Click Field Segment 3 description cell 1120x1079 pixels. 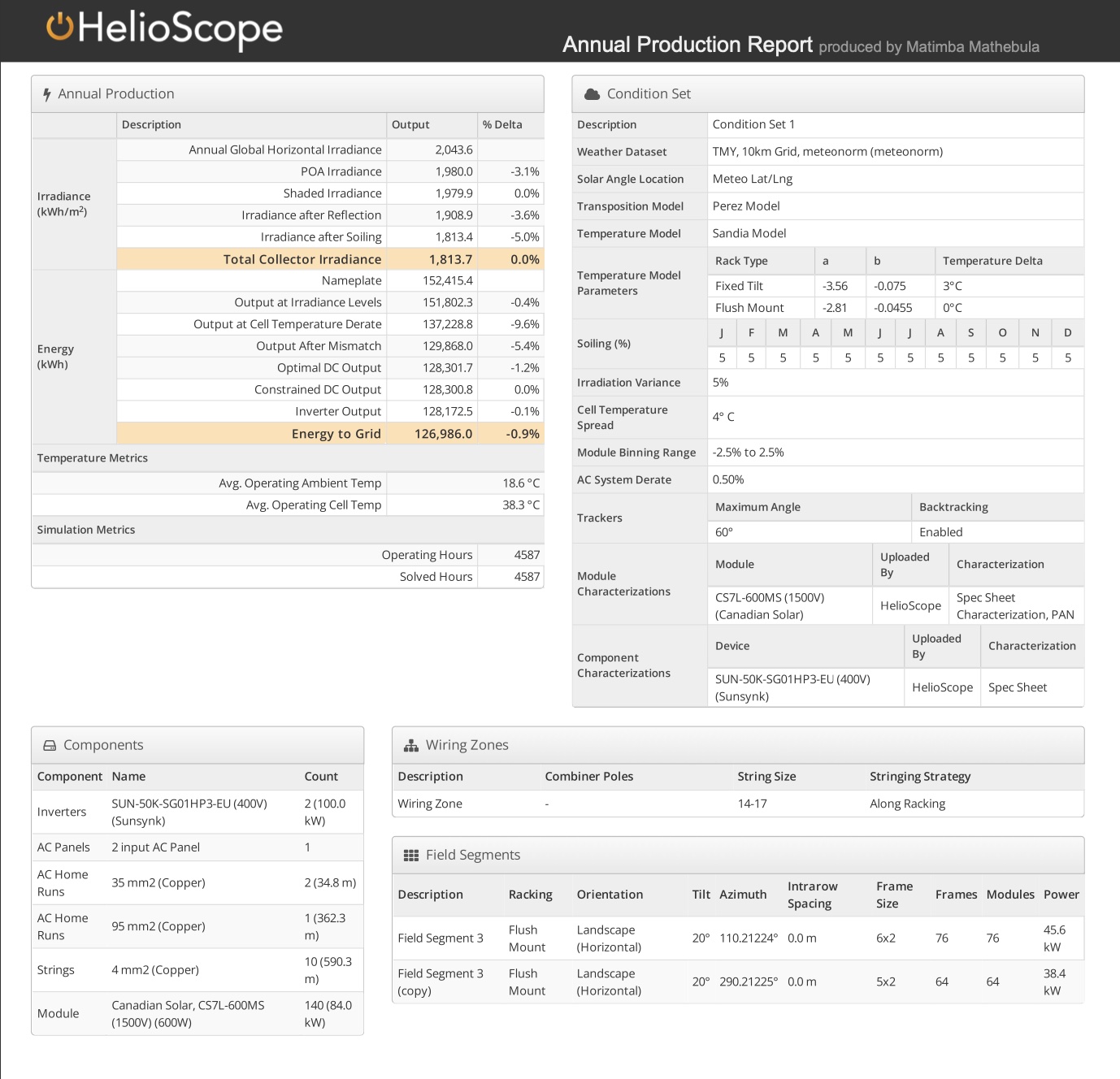coord(441,938)
